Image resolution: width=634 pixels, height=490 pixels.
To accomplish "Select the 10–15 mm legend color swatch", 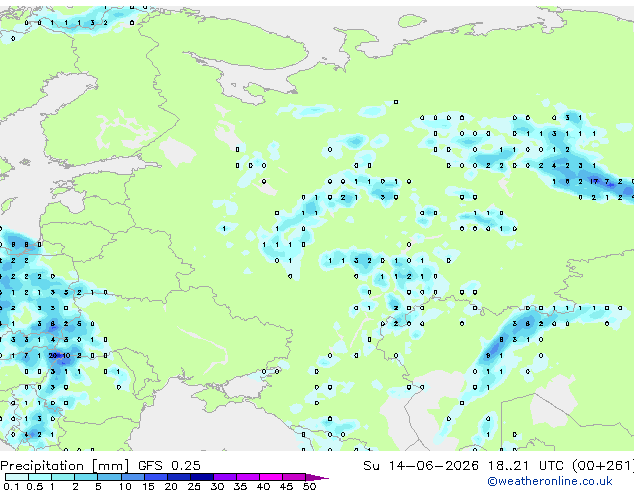I will (133, 477).
